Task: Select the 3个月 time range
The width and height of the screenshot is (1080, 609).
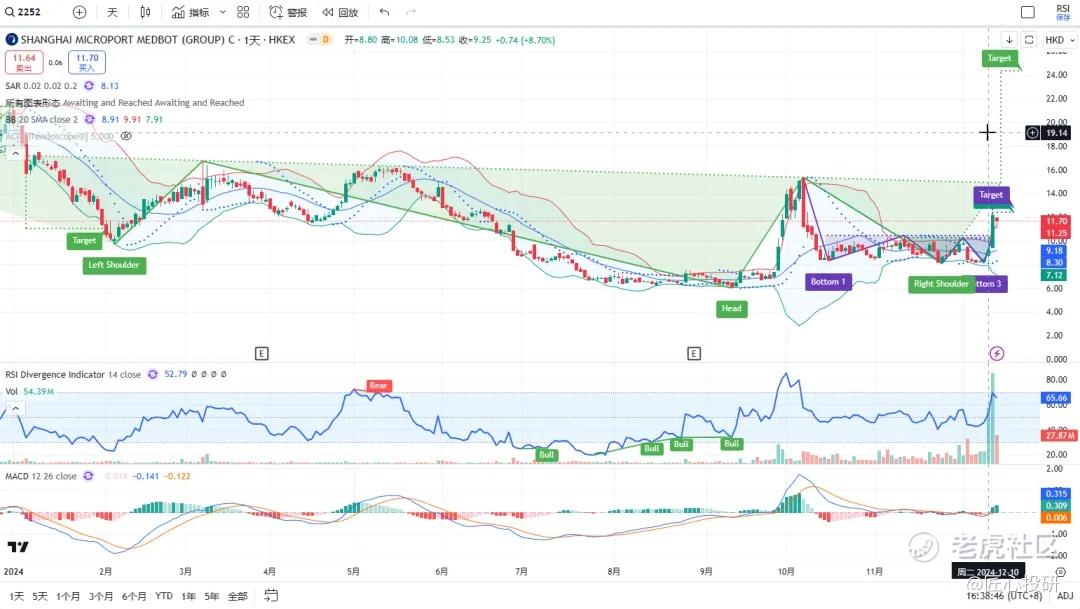Action: pos(101,596)
